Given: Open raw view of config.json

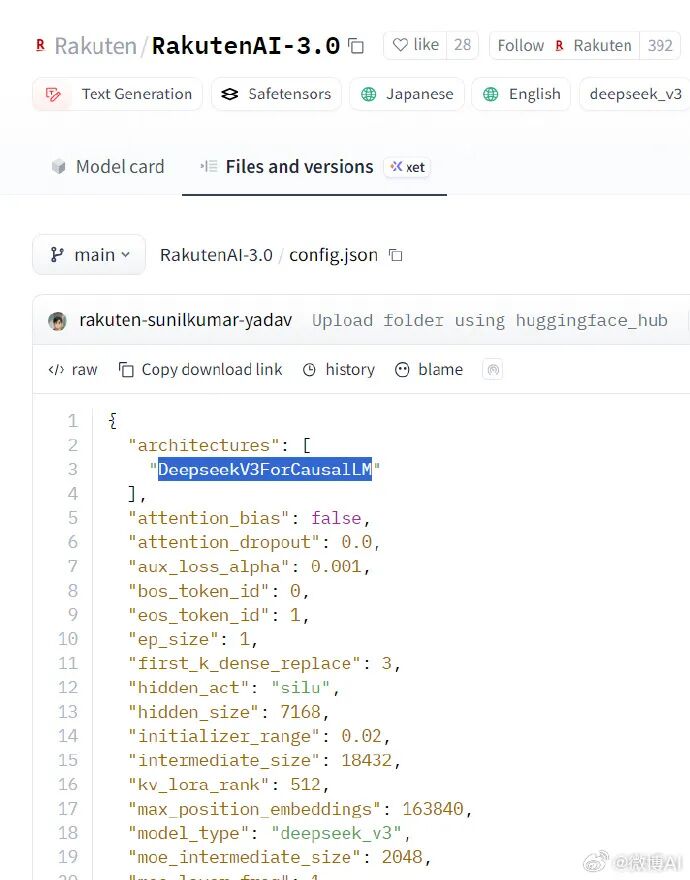Looking at the screenshot, I should tap(73, 369).
